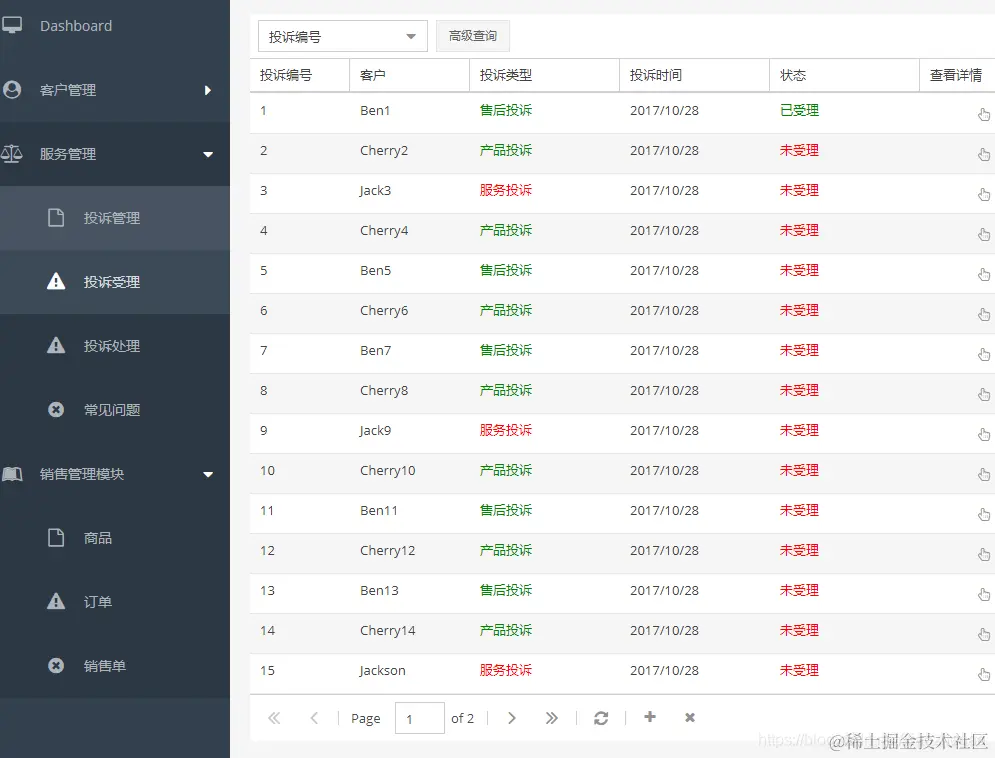Screen dimensions: 995x758
Task: Select 投诉受理 in the sidebar
Action: point(115,282)
